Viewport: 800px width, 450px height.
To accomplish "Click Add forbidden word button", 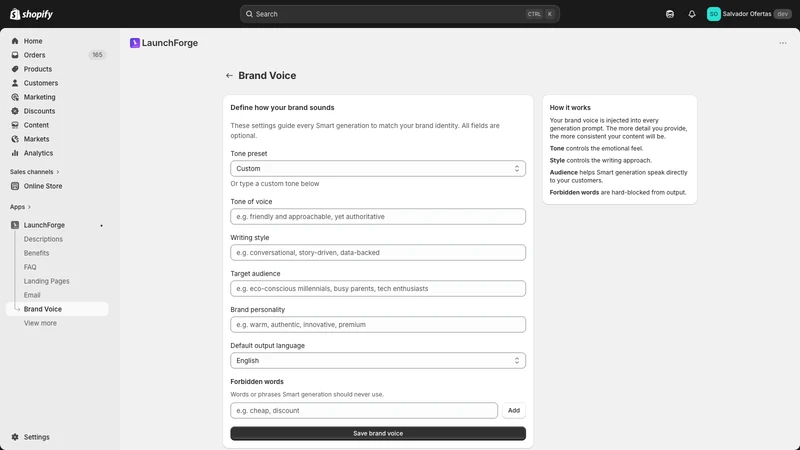I will [514, 410].
